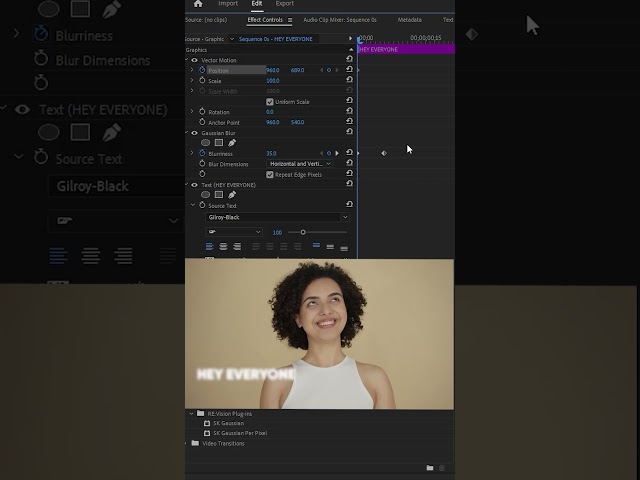Collapse the RE:Vision Plug-ins folder
640x480 pixels.
tap(191, 413)
